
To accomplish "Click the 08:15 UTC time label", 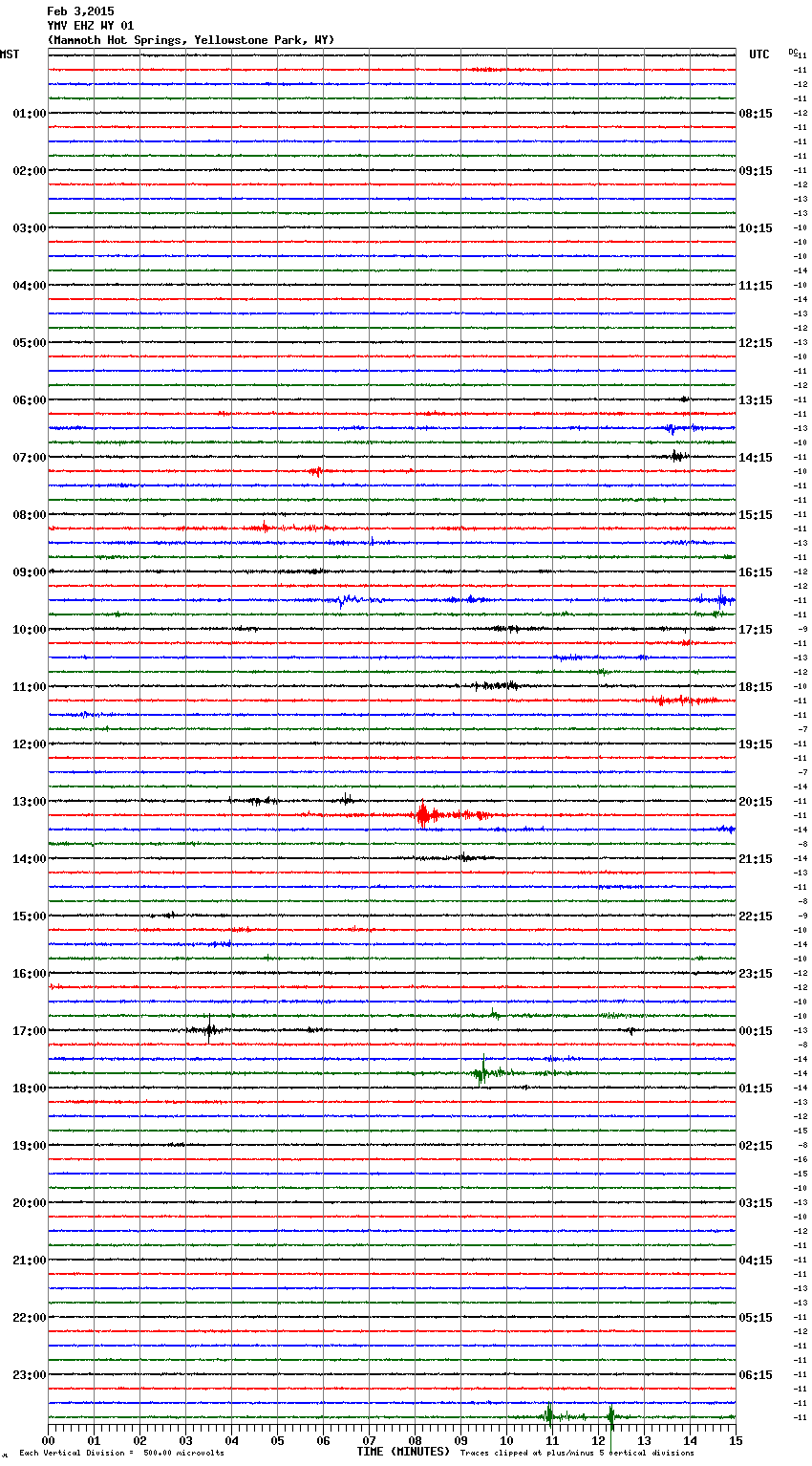I will click(756, 114).
